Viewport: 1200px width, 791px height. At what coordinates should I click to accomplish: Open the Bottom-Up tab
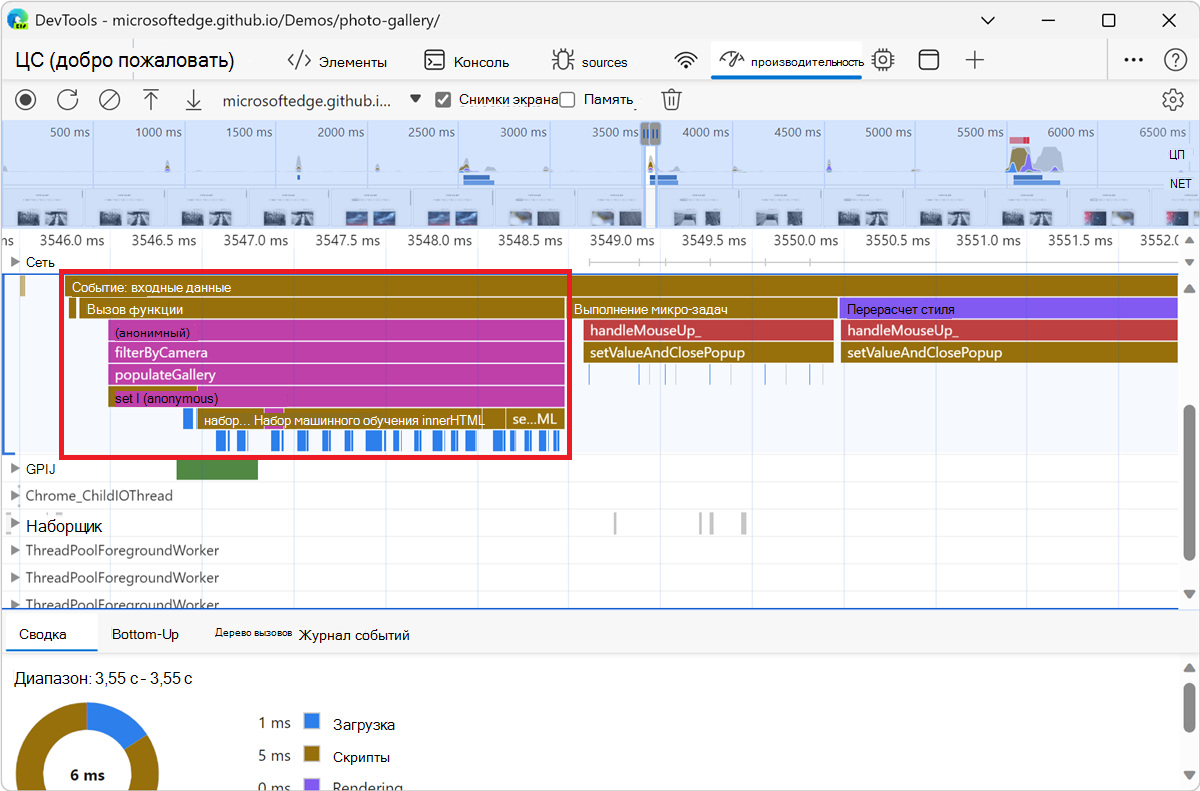145,635
